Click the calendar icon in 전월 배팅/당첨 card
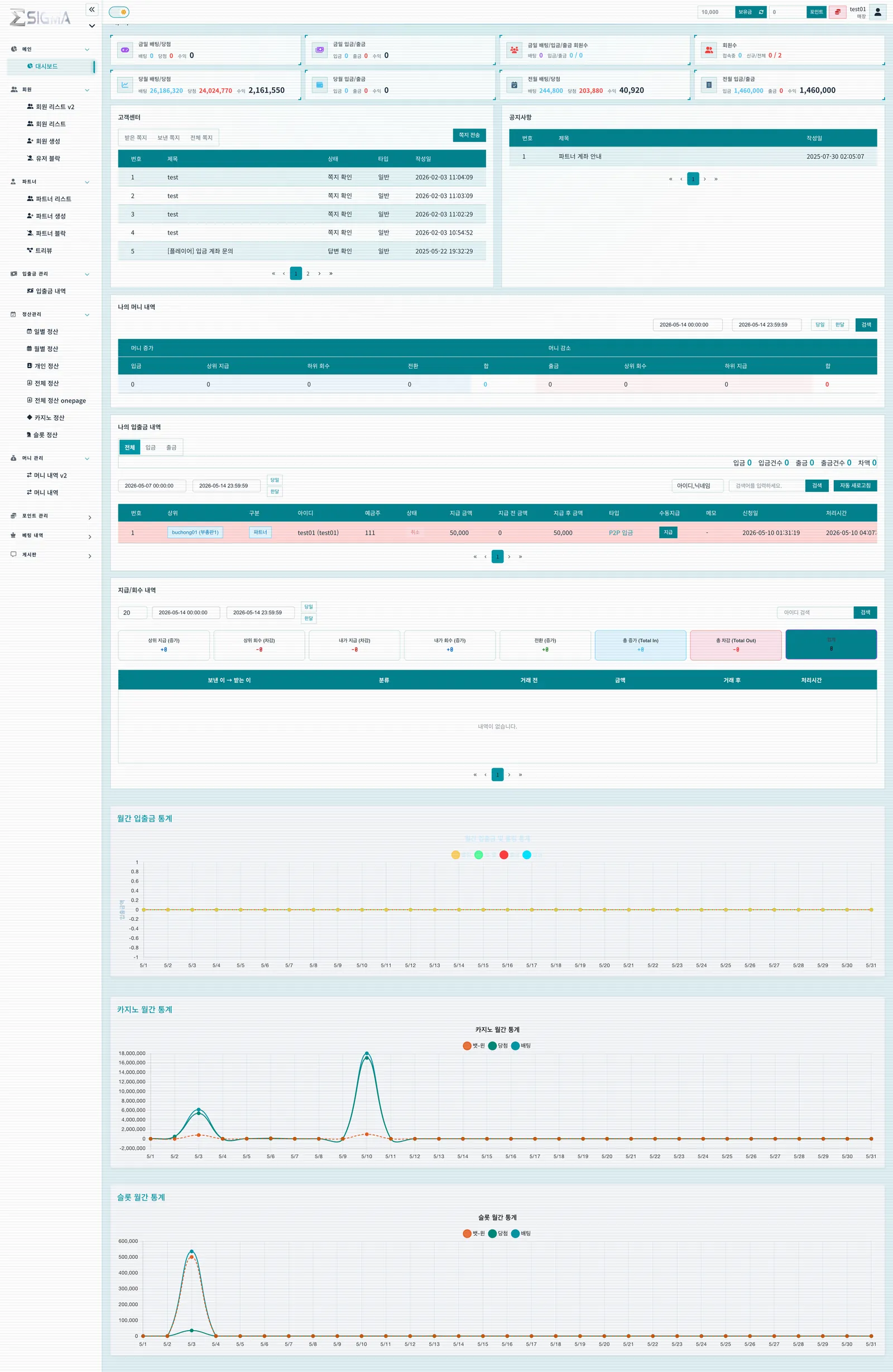Image resolution: width=893 pixels, height=1372 pixels. pos(515,85)
